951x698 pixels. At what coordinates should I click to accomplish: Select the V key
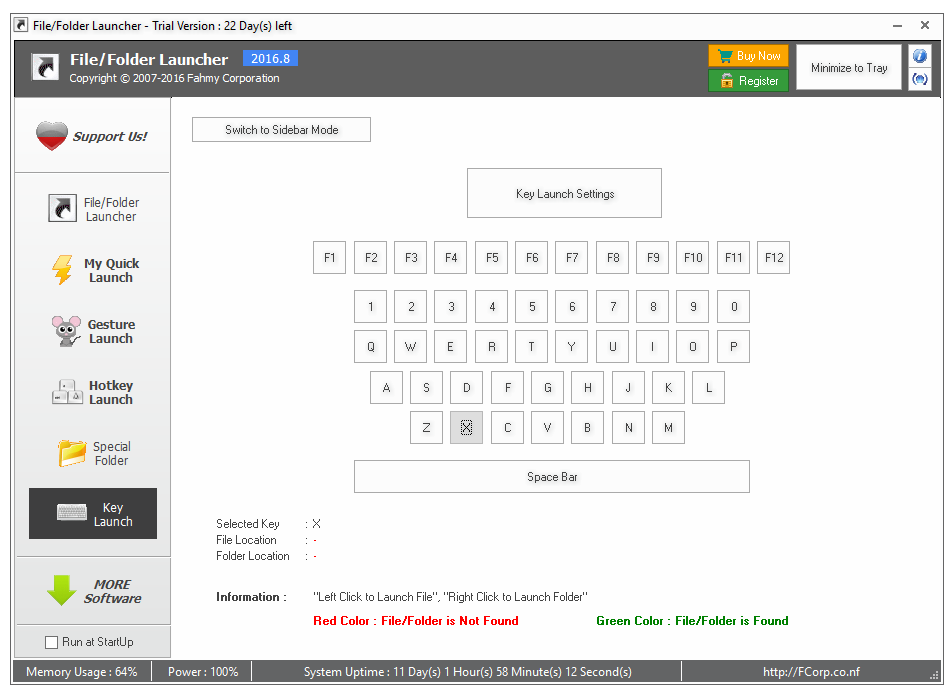point(548,428)
